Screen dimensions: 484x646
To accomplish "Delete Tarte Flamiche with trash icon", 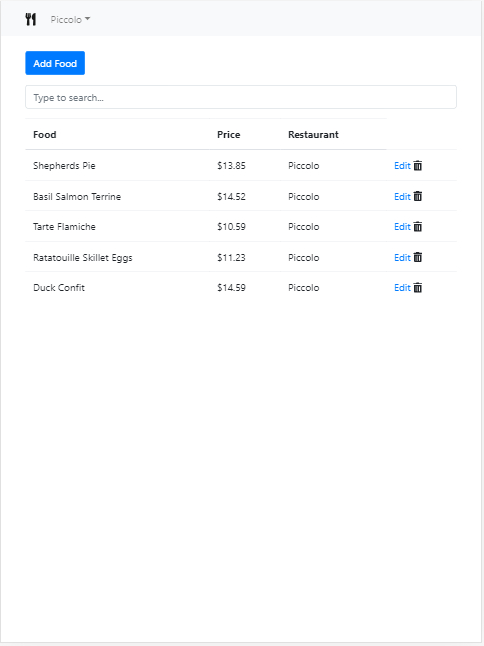I will pos(418,226).
